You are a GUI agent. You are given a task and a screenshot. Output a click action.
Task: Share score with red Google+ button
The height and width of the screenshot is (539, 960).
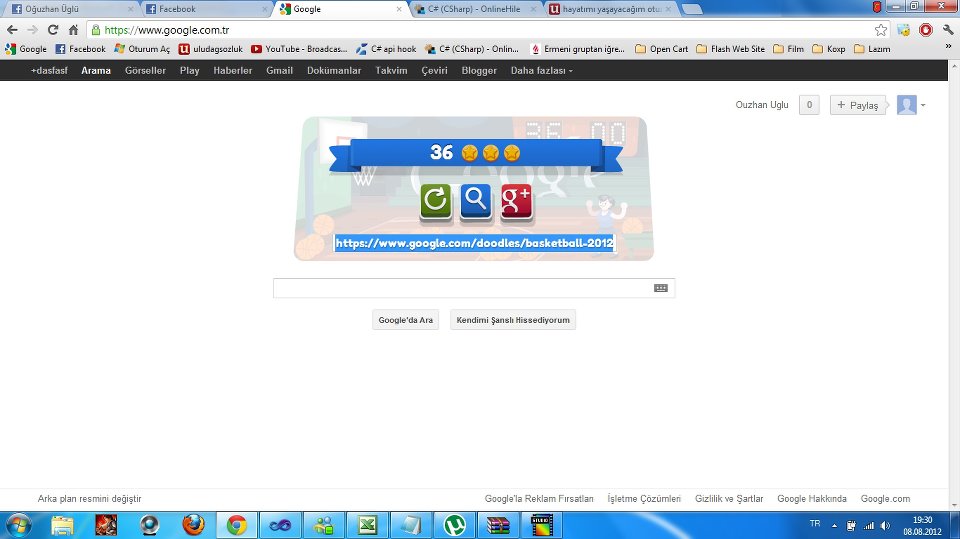click(516, 200)
